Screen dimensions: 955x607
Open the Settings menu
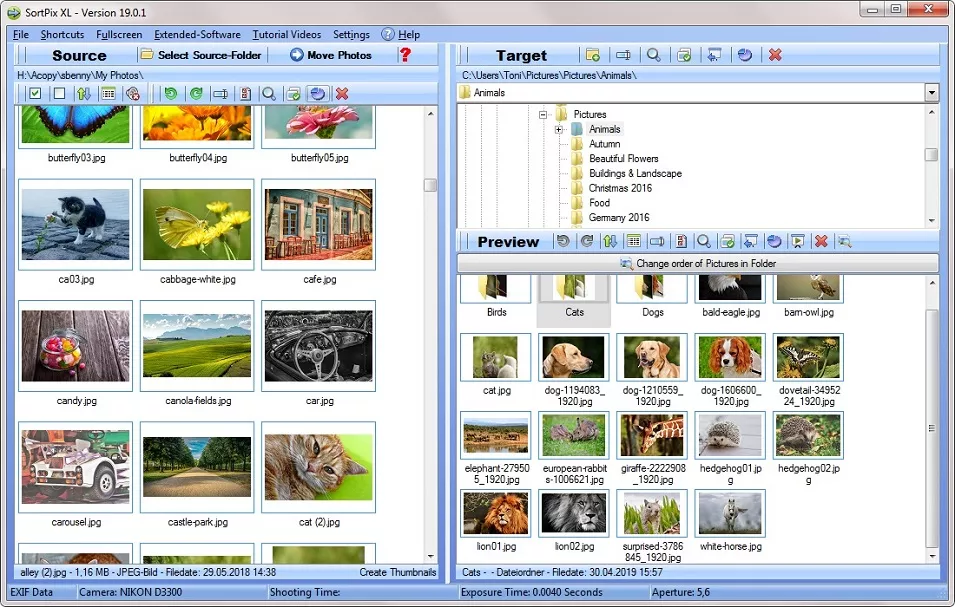(351, 34)
